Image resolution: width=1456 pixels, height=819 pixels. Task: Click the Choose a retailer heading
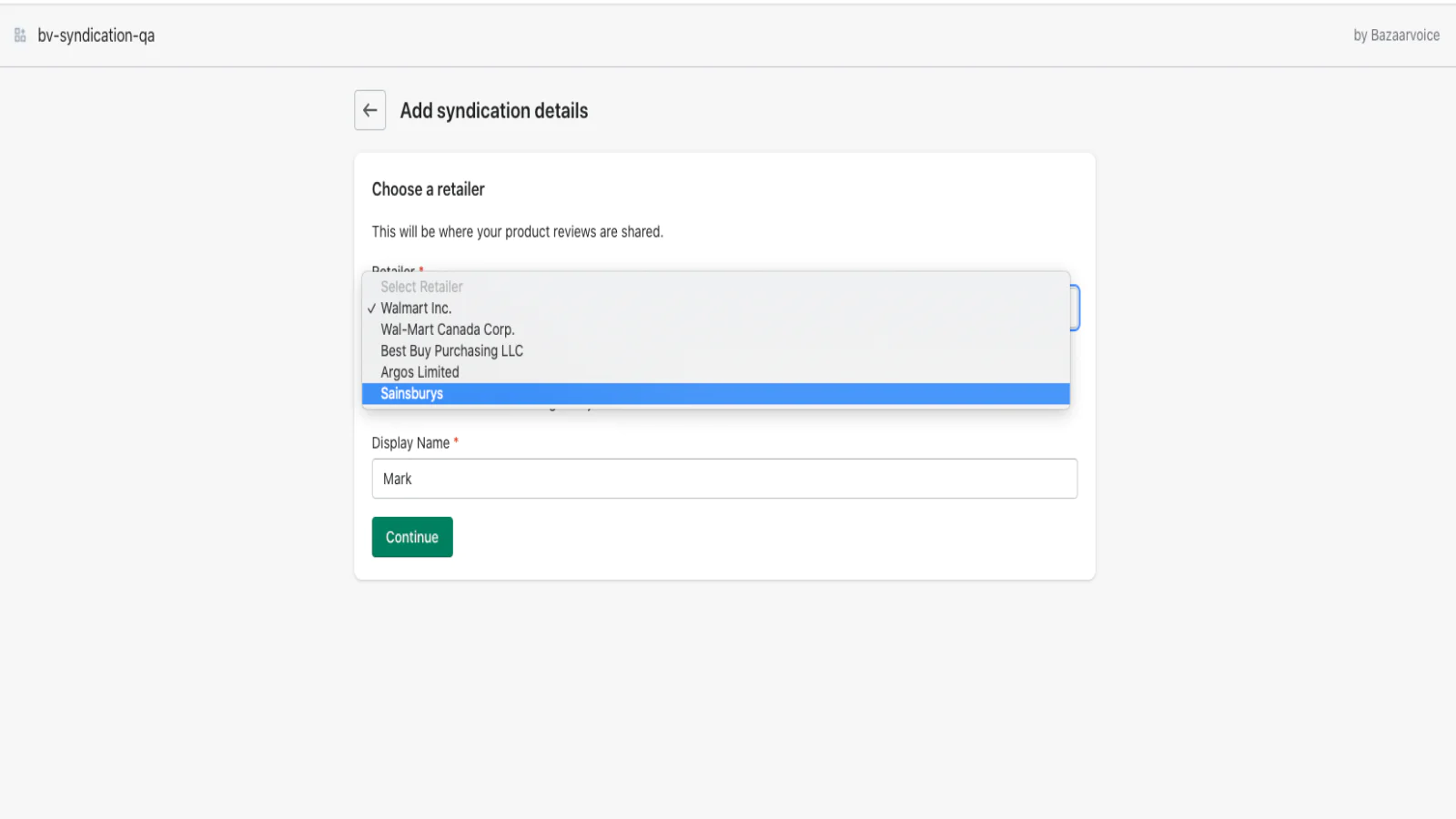point(428,189)
